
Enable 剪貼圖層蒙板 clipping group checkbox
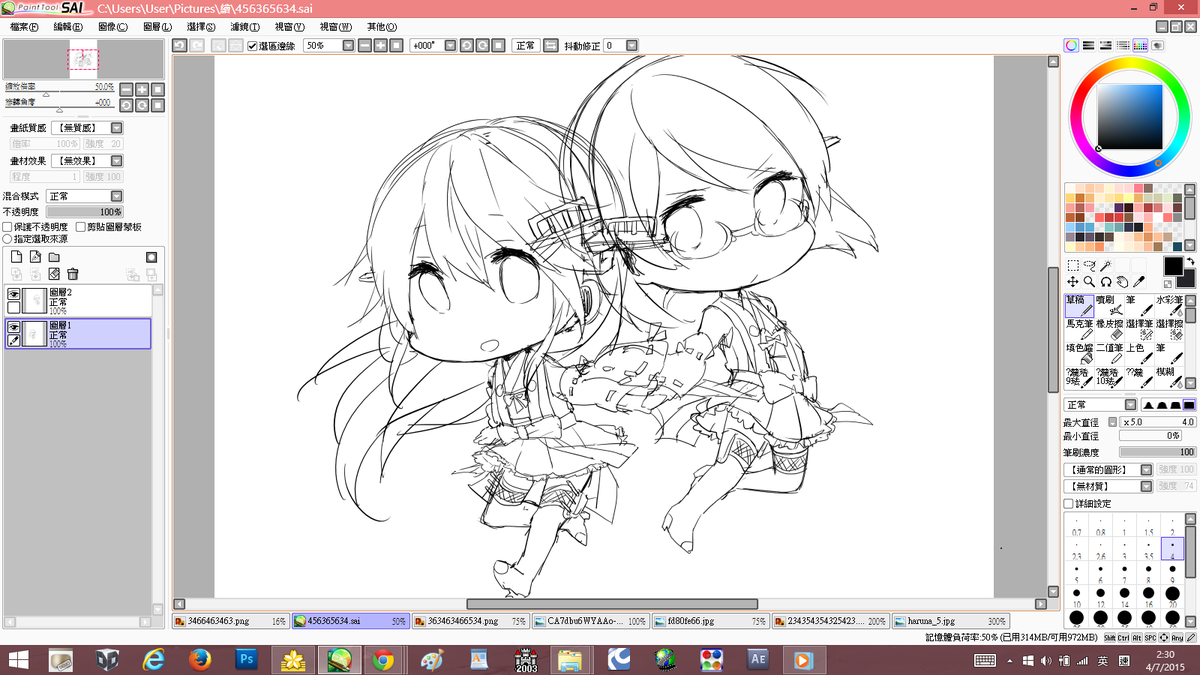tap(82, 227)
